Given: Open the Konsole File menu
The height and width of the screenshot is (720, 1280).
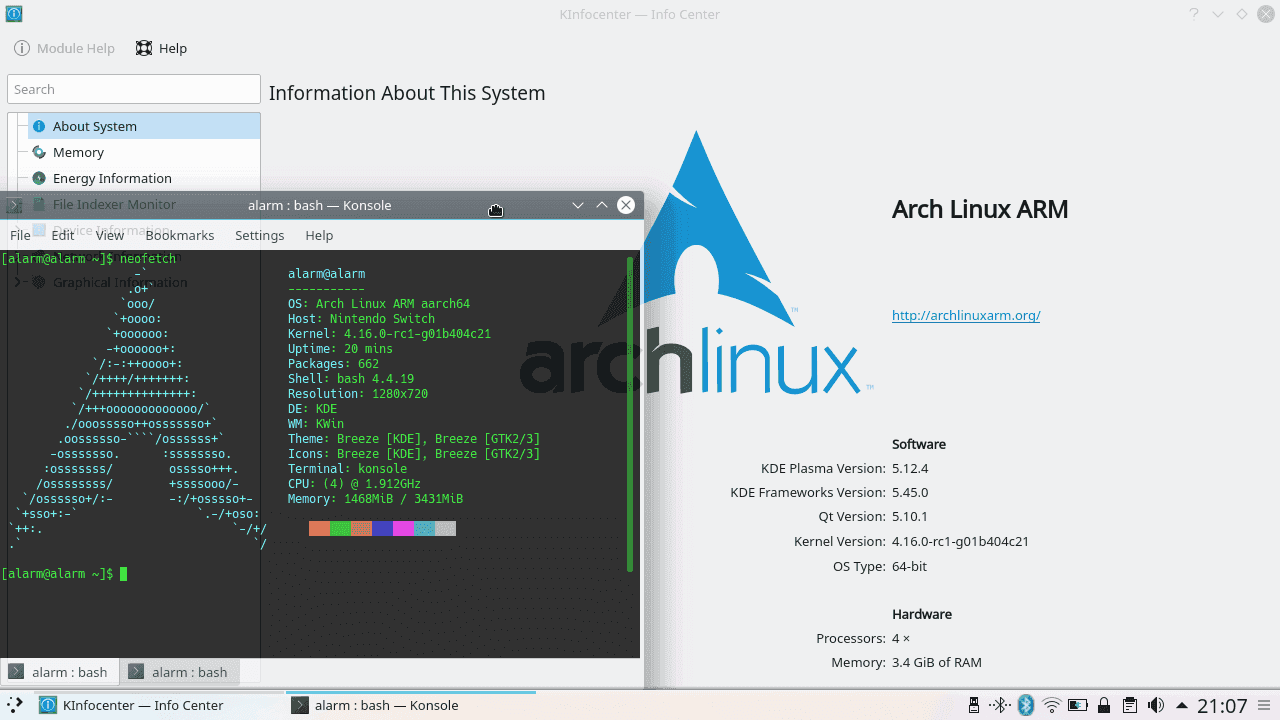Looking at the screenshot, I should point(20,235).
